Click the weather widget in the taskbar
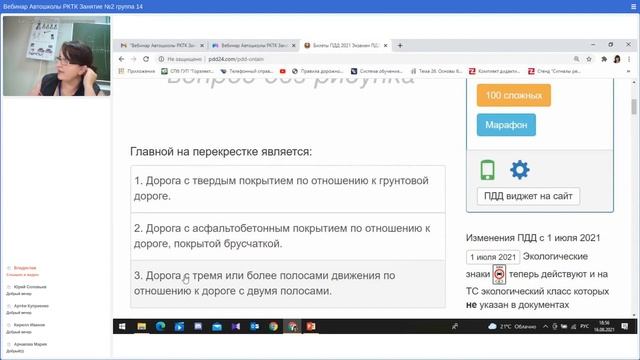Screen dimensions: 640x360 pyautogui.click(x=512, y=327)
